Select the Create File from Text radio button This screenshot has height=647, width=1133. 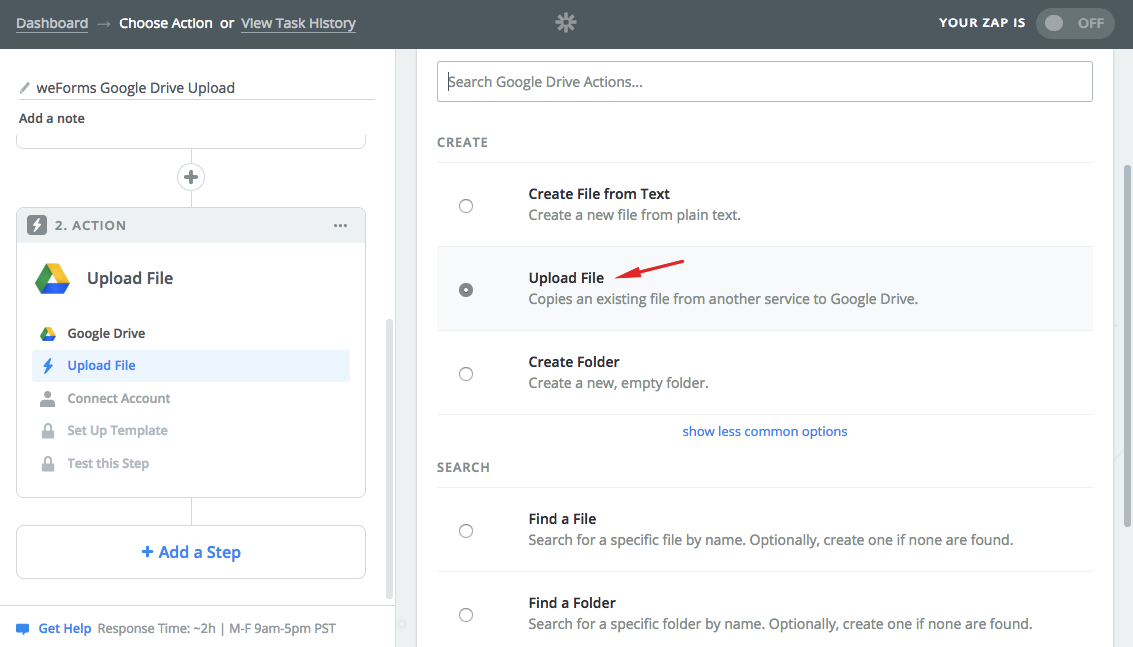pos(466,206)
